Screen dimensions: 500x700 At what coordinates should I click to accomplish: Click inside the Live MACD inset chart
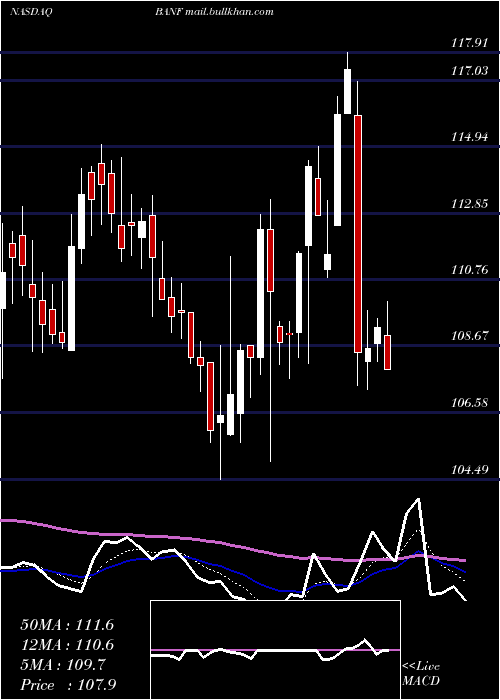(275, 650)
